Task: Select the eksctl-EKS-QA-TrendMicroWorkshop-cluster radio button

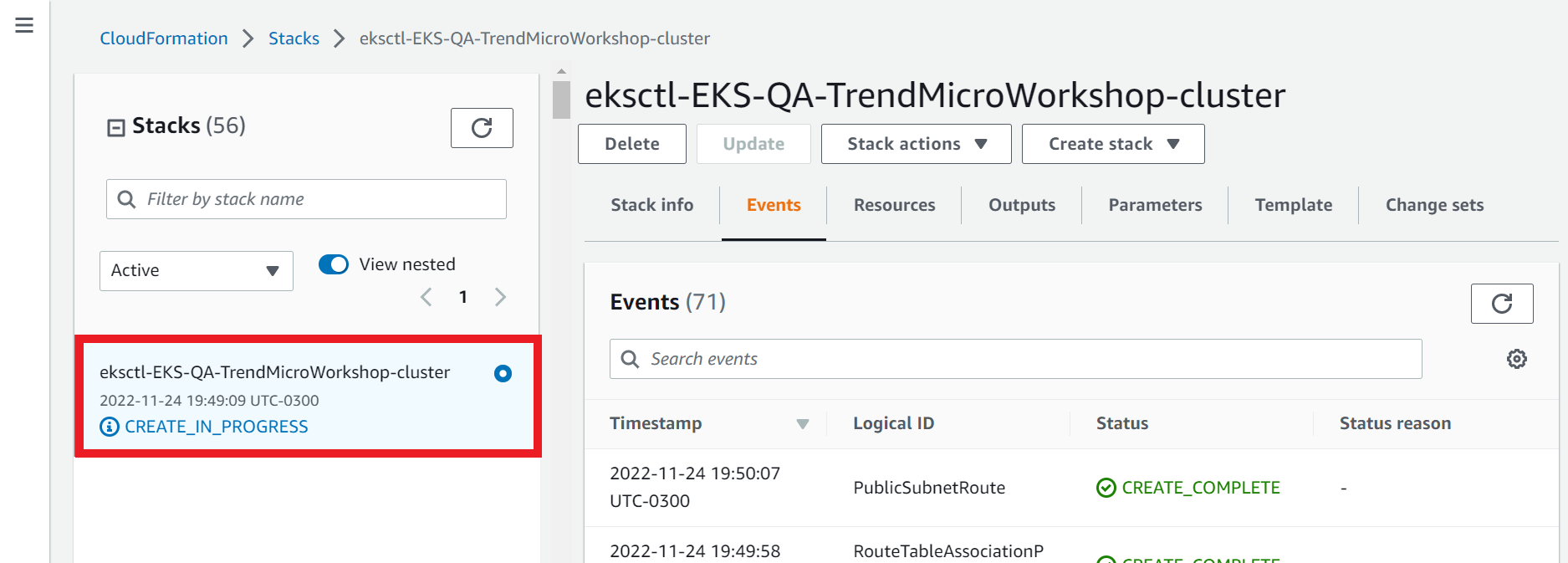Action: (503, 373)
